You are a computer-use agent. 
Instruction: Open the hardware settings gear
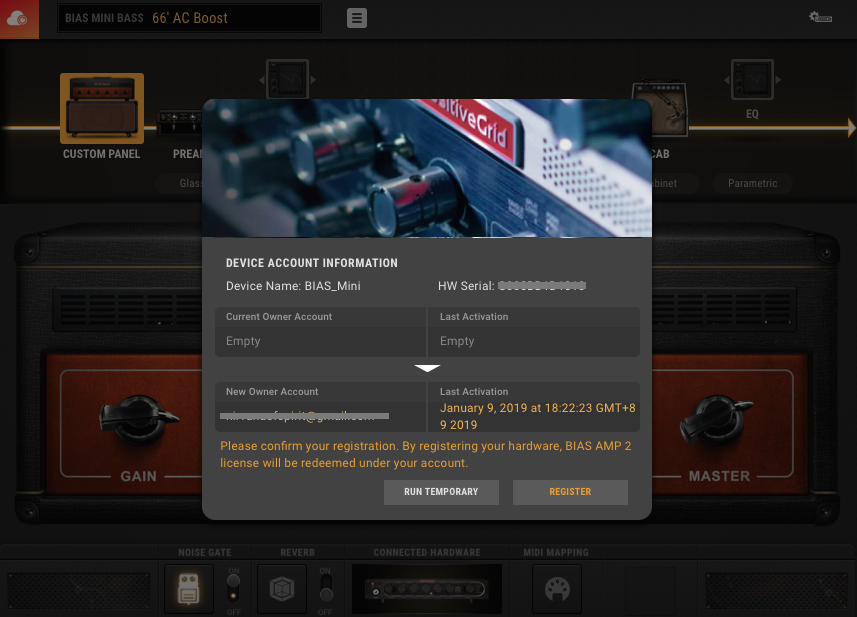click(x=820, y=15)
